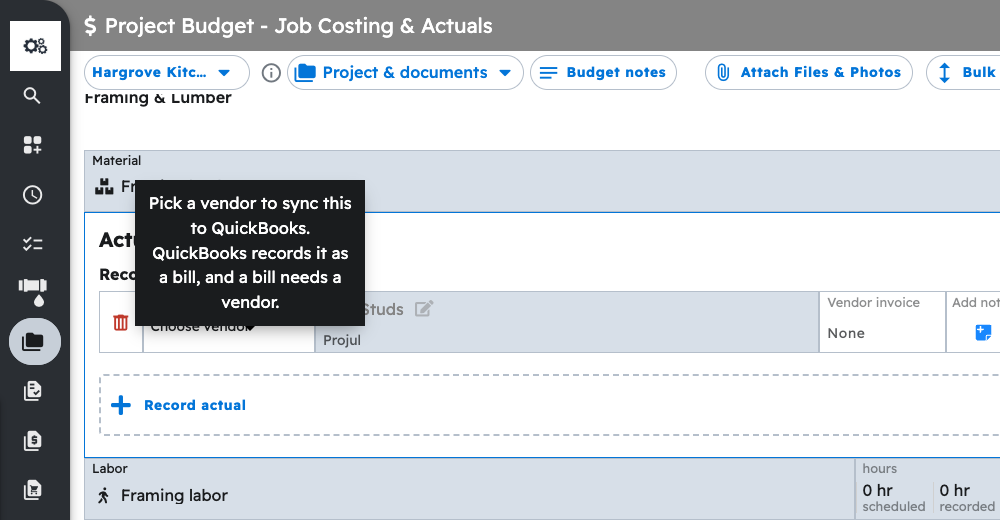Select the highlighted projects folder sidebar icon
Viewport: 1000px width, 520px height.
pyautogui.click(x=35, y=342)
